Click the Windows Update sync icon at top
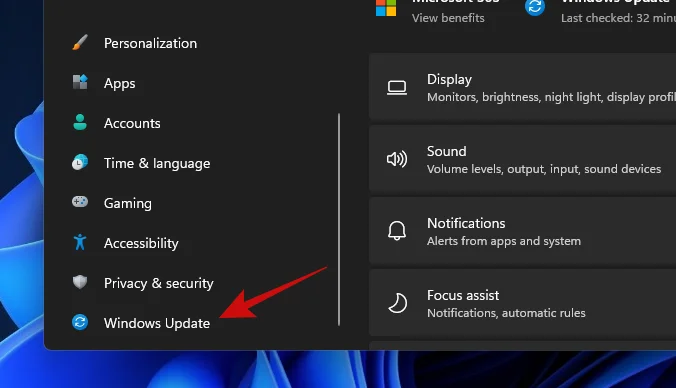The image size is (676, 388). coord(535,7)
